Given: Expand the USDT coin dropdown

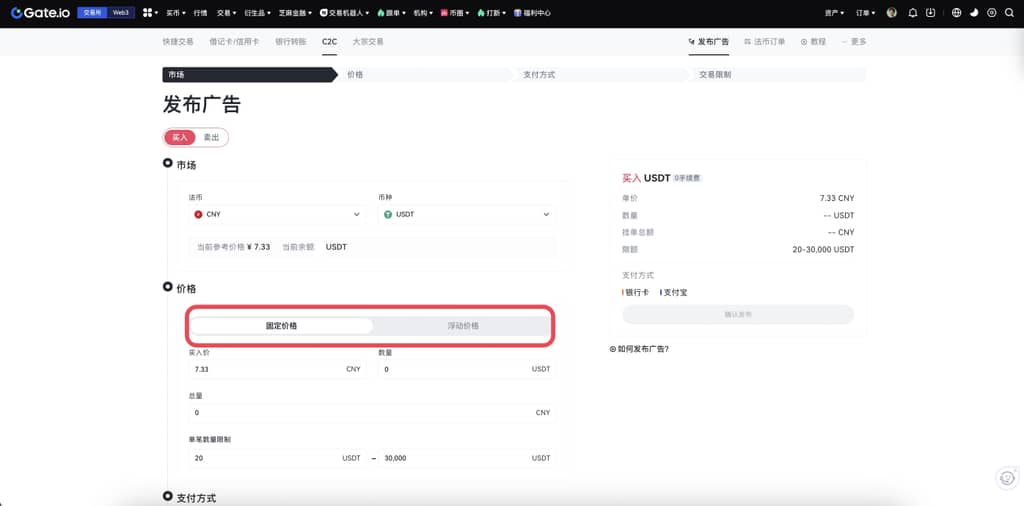Looking at the screenshot, I should click(467, 214).
